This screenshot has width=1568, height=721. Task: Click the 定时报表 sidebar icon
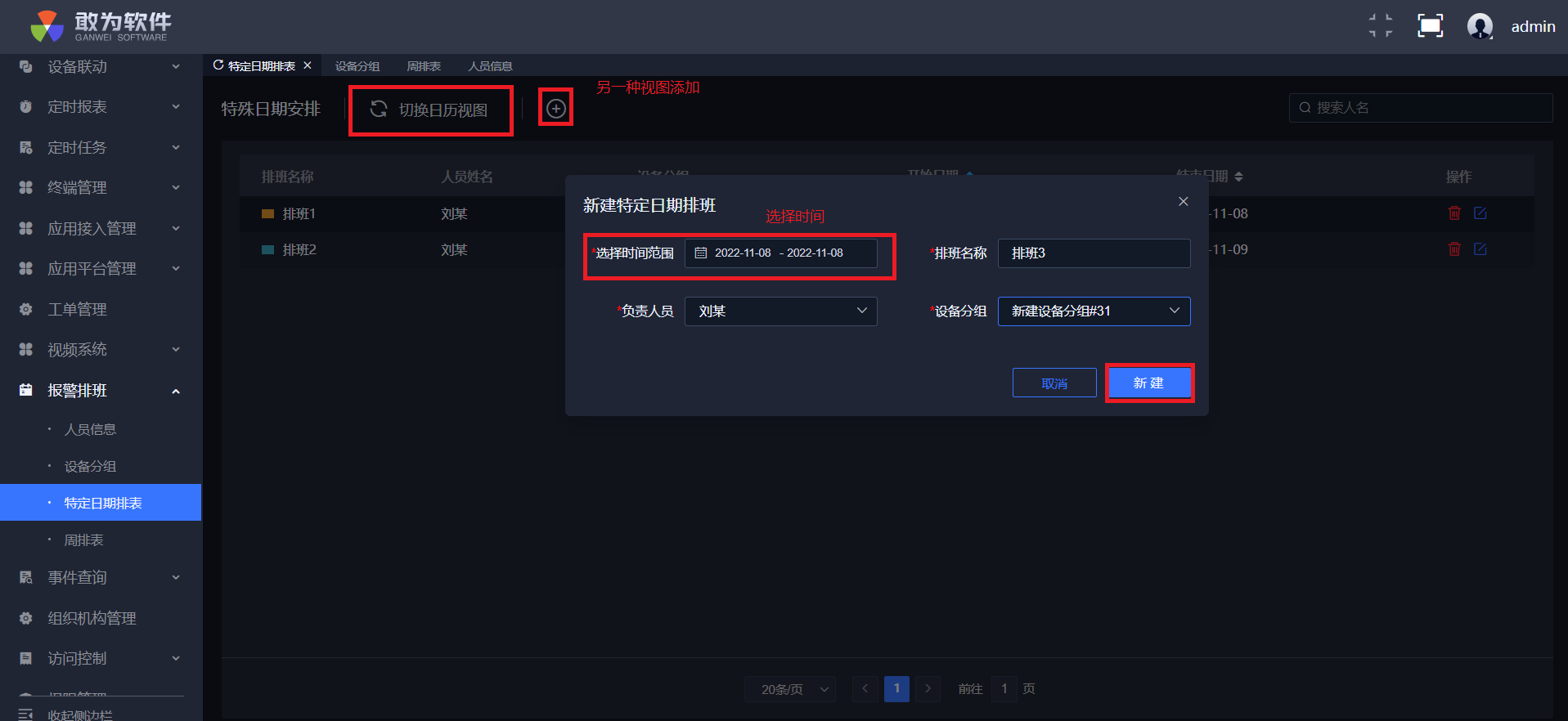[26, 107]
